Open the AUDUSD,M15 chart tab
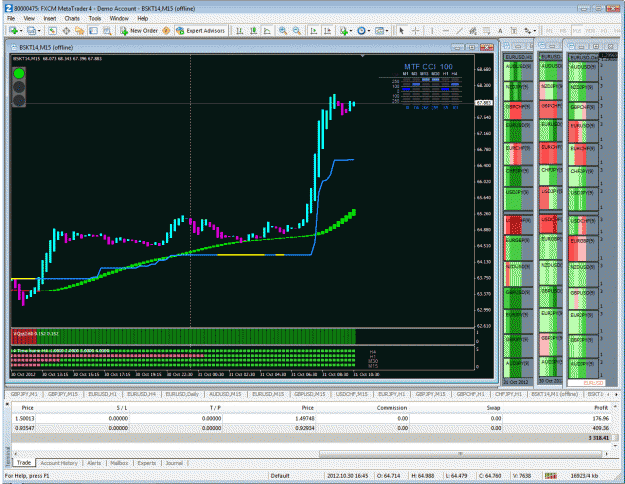This screenshot has height=484, width=625. 225,394
